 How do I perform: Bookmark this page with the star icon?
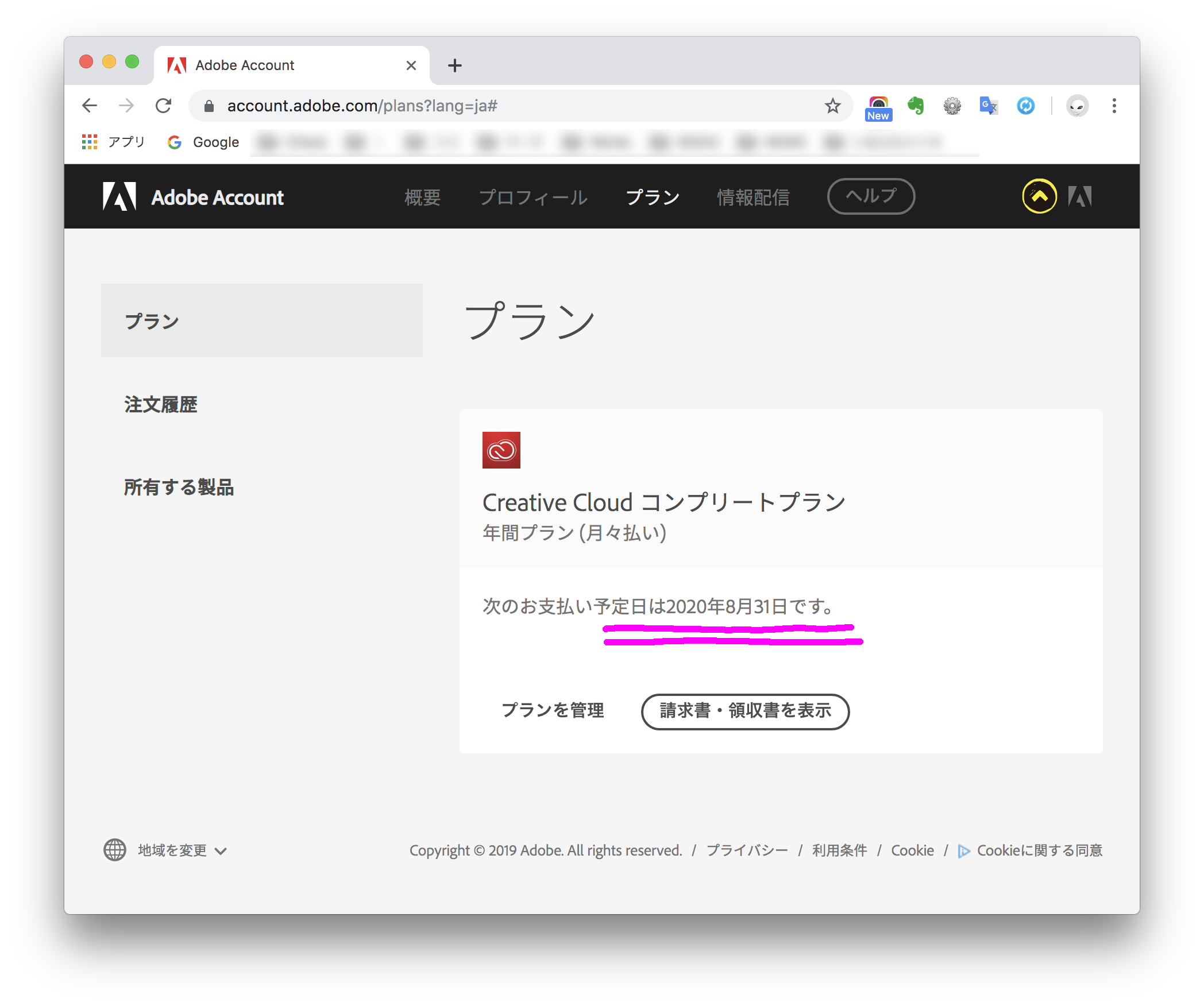pos(832,106)
